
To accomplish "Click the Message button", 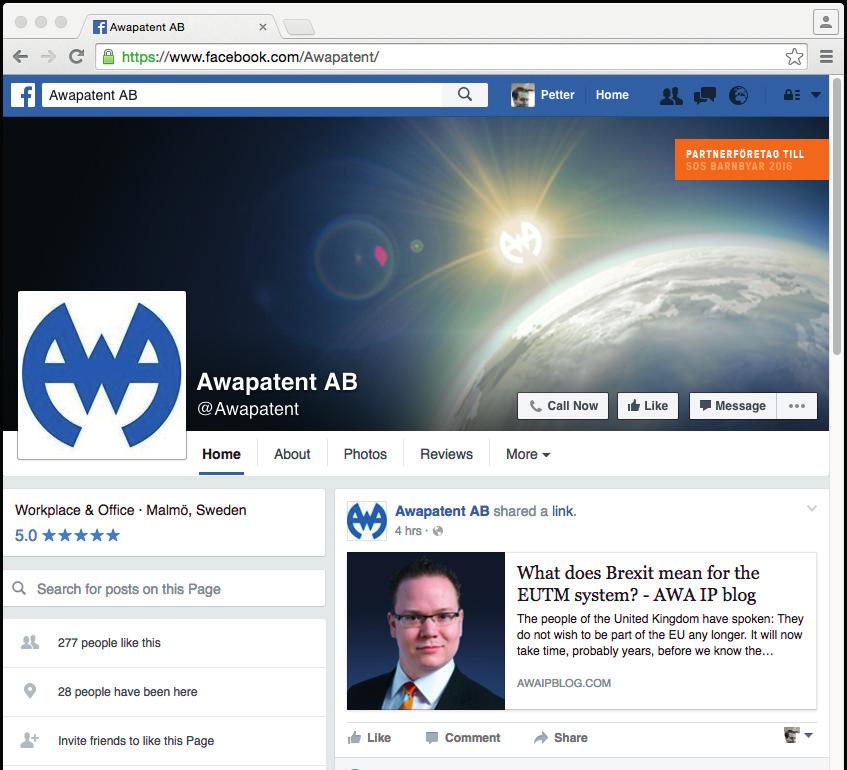I will [733, 406].
